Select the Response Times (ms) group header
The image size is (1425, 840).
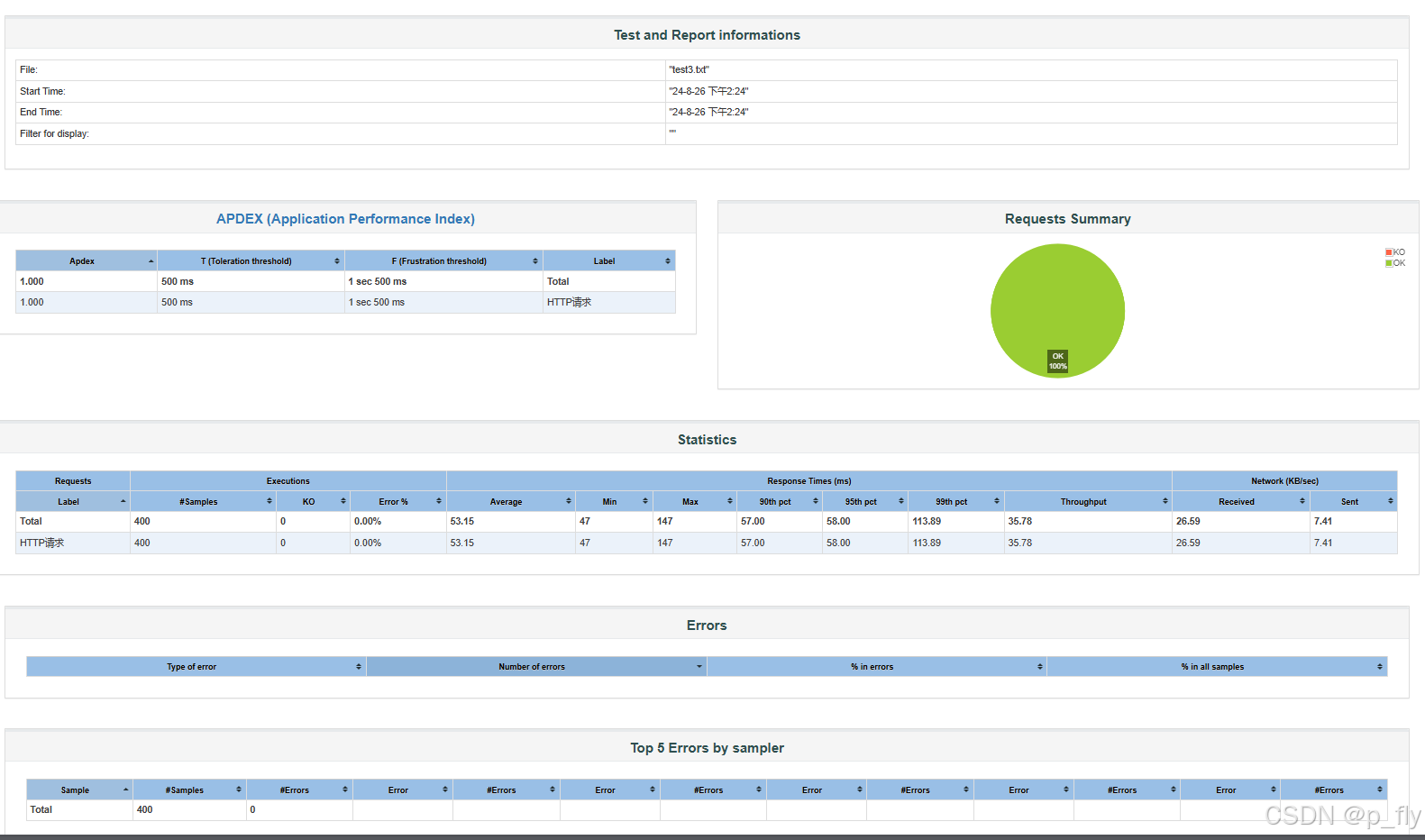coord(809,481)
